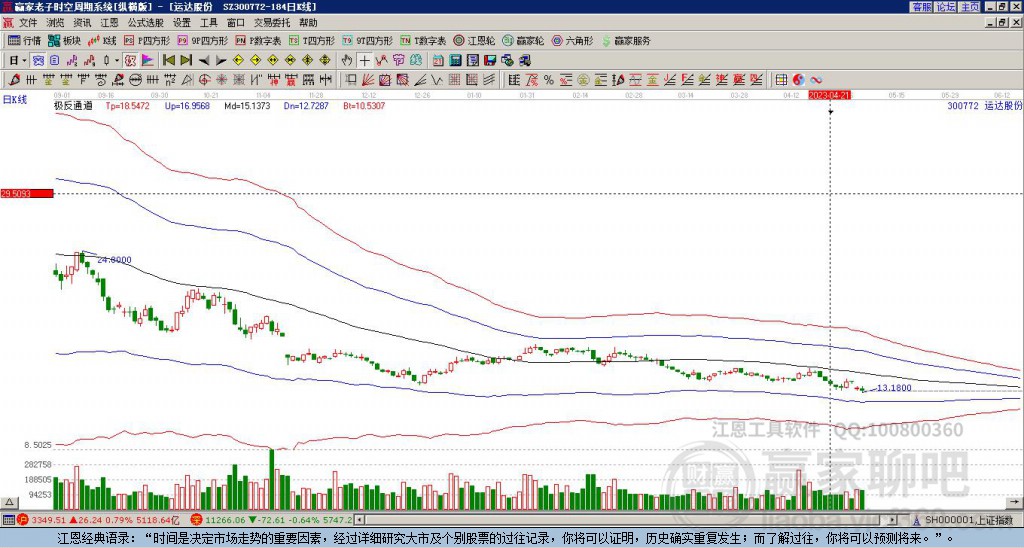Viewport: 1024px width, 548px height.
Task: Click the 3349.51 index value in status bar
Action: click(x=49, y=520)
